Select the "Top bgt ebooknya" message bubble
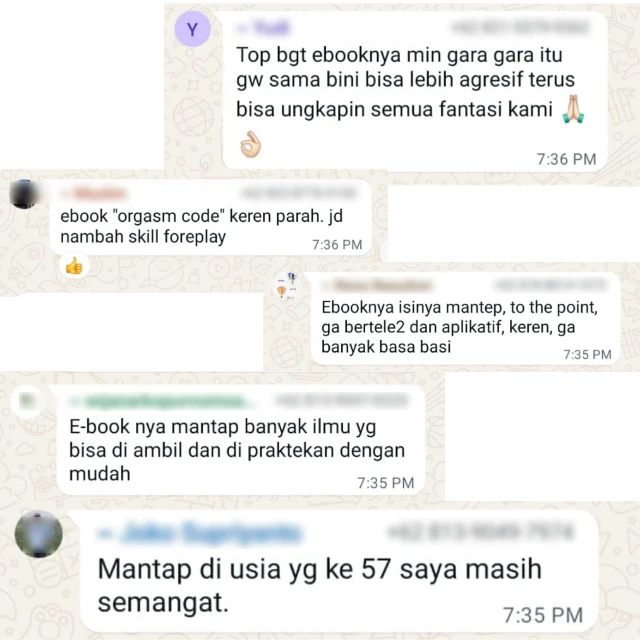This screenshot has height=640, width=640. (x=415, y=91)
